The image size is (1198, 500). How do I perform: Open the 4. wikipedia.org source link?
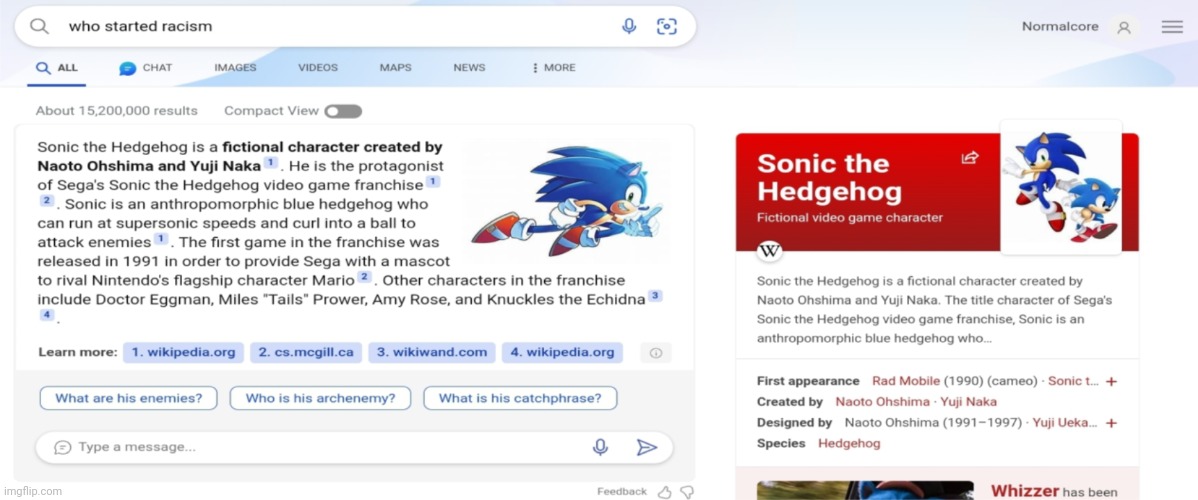[562, 352]
